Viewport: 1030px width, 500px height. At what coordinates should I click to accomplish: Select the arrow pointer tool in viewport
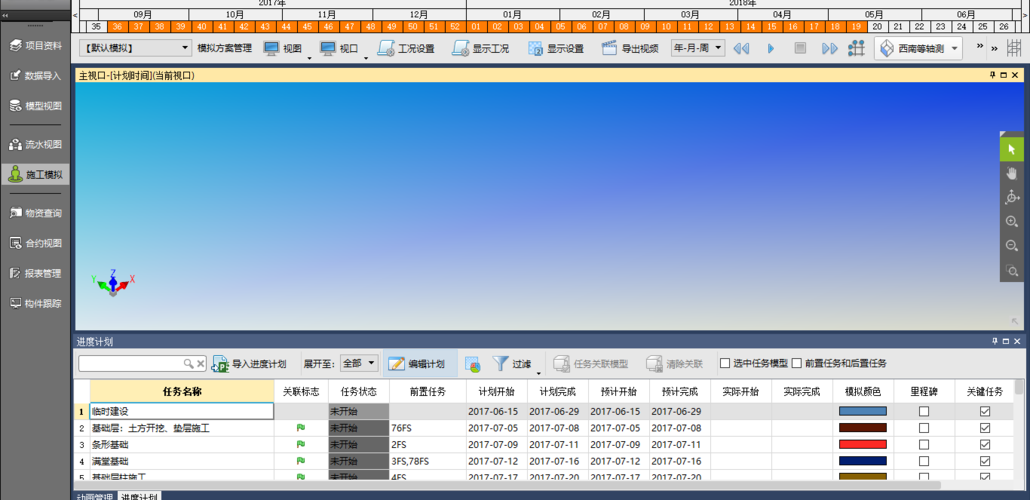pos(1012,149)
